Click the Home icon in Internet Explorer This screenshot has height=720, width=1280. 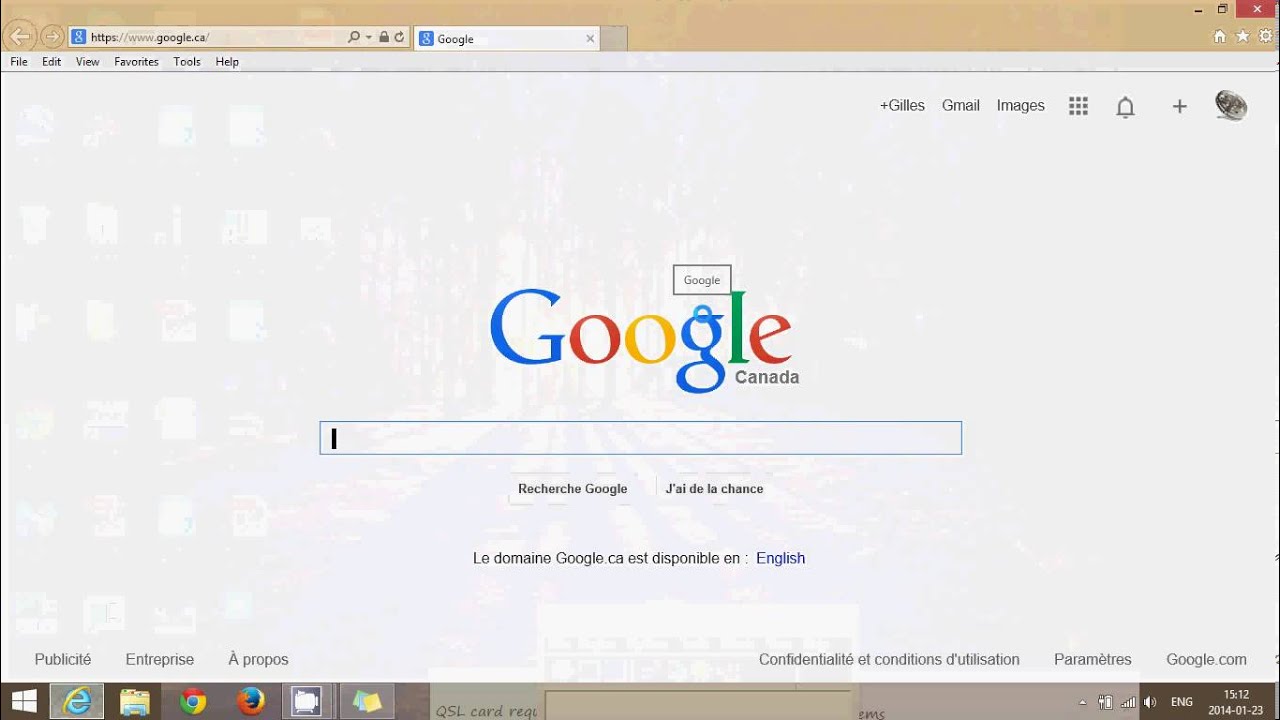[x=1219, y=36]
